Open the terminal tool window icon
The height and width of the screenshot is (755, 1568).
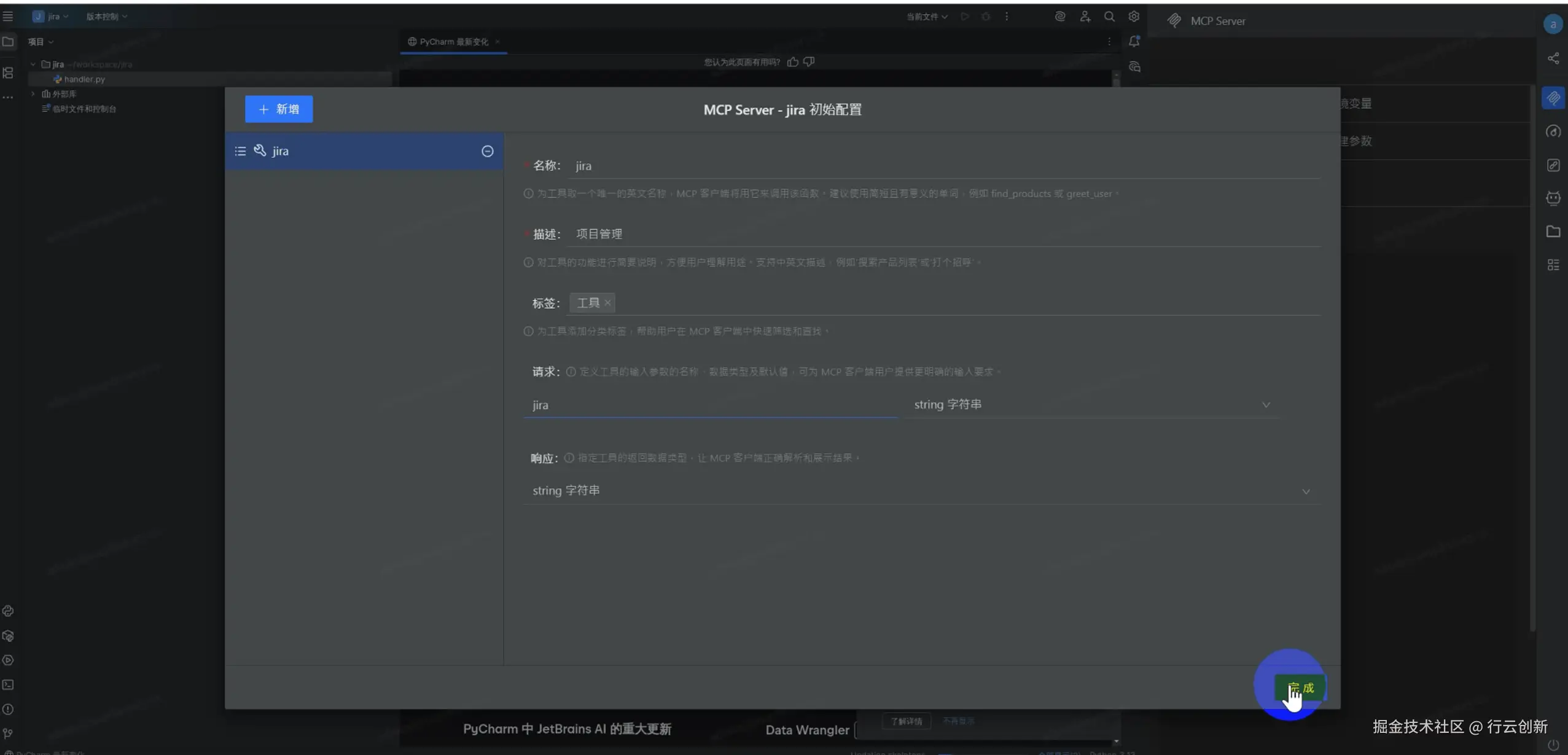pos(8,684)
